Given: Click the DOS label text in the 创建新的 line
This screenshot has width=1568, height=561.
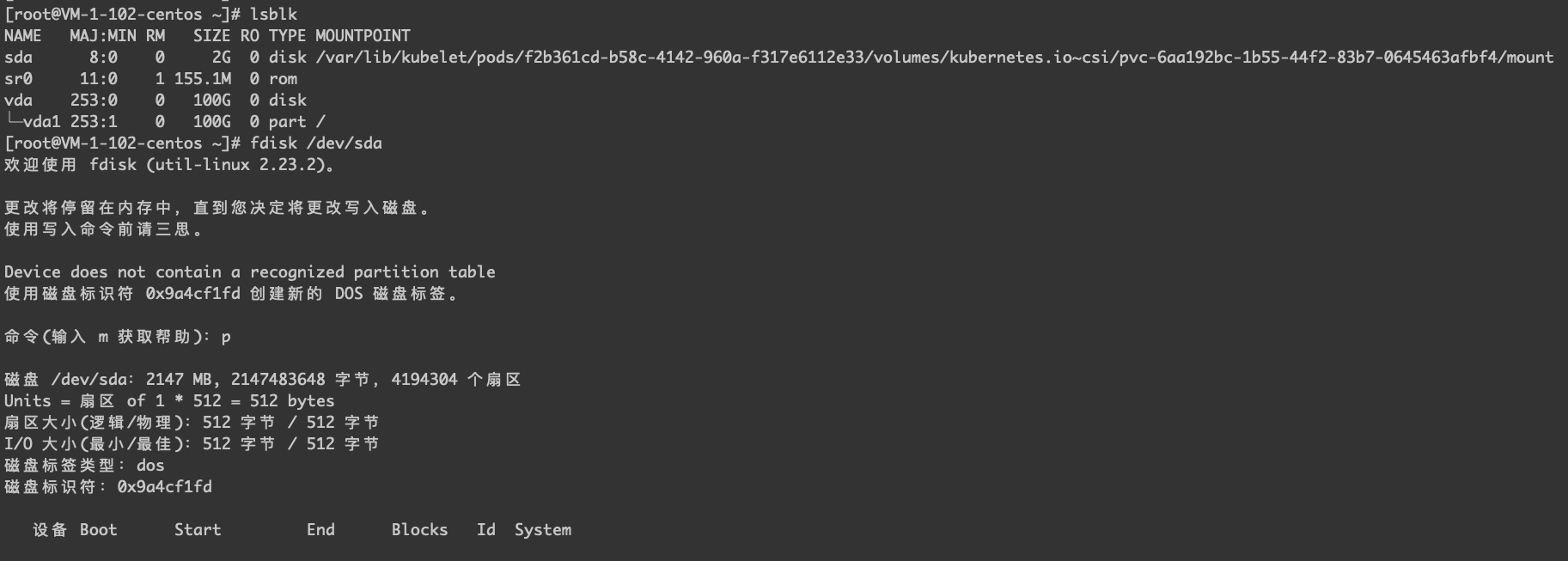Looking at the screenshot, I should click(348, 294).
